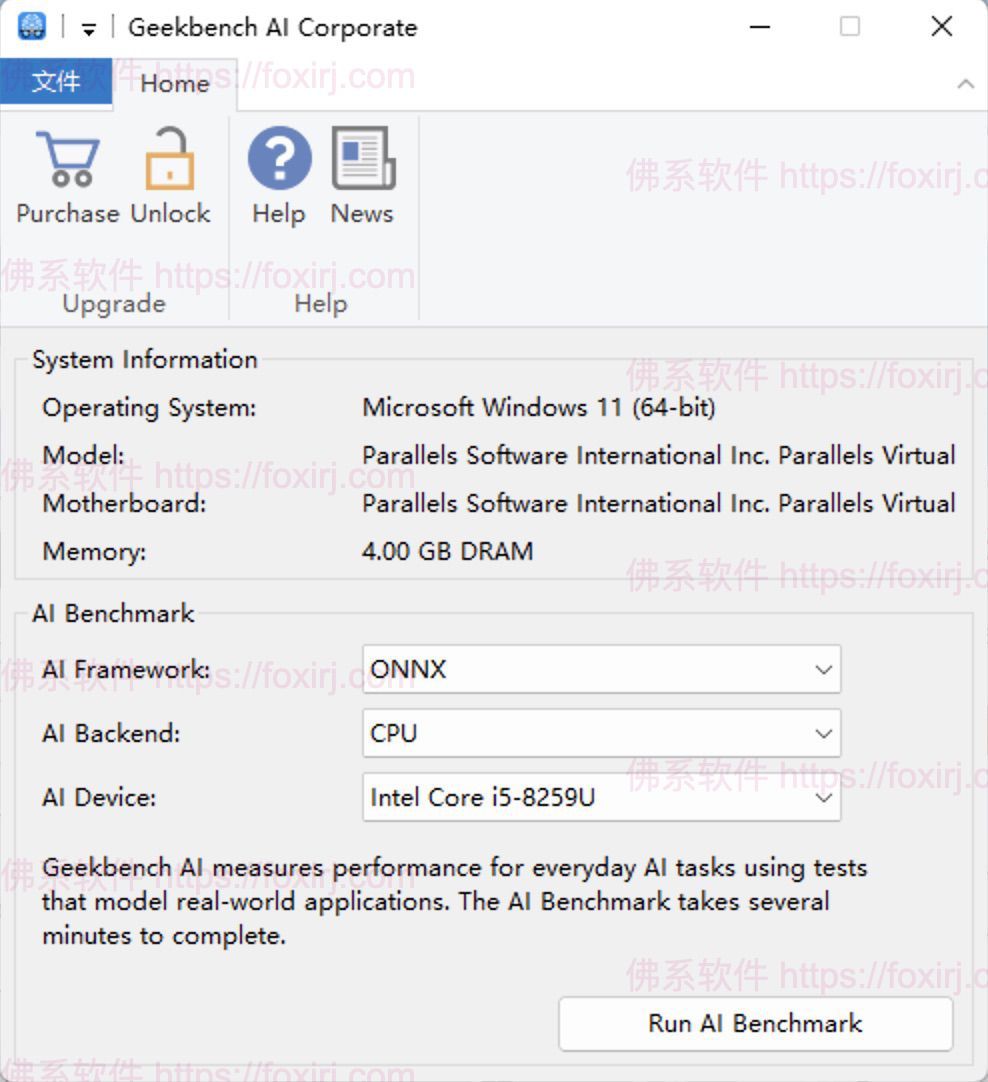Click the CPU backend combo box
The width and height of the screenshot is (988, 1082).
pos(600,734)
